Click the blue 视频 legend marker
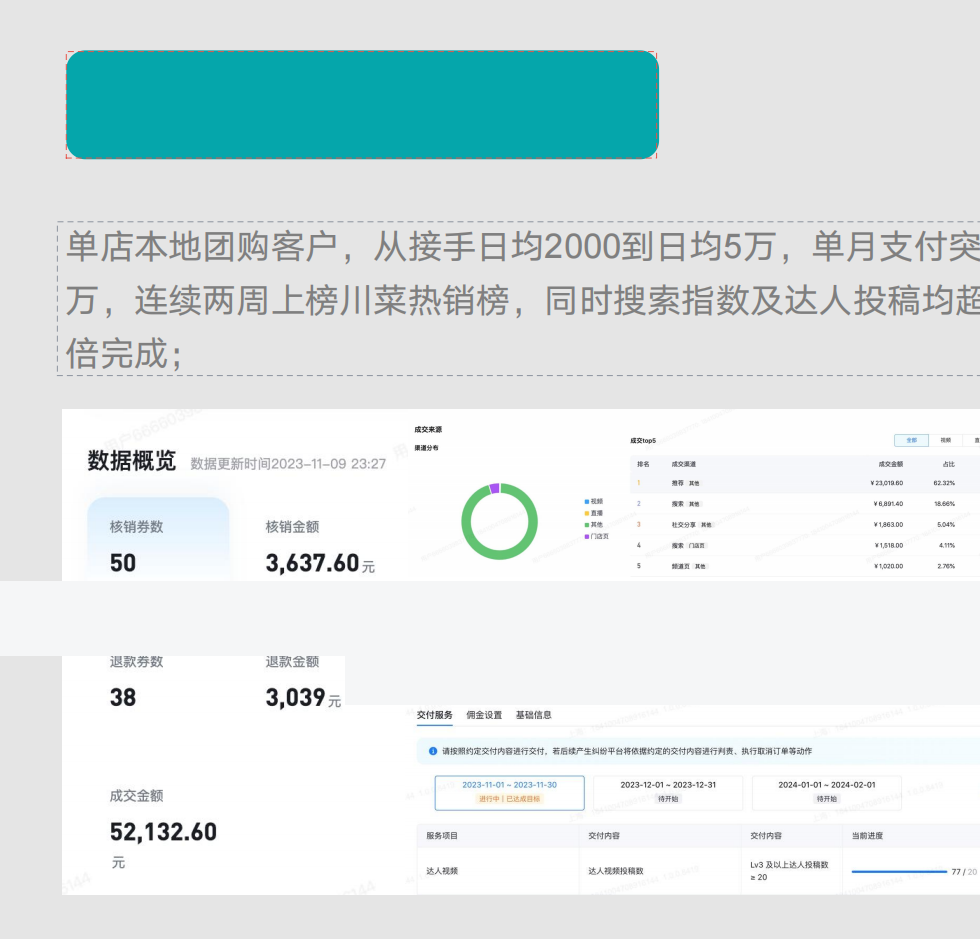The width and height of the screenshot is (980, 939). pos(587,501)
